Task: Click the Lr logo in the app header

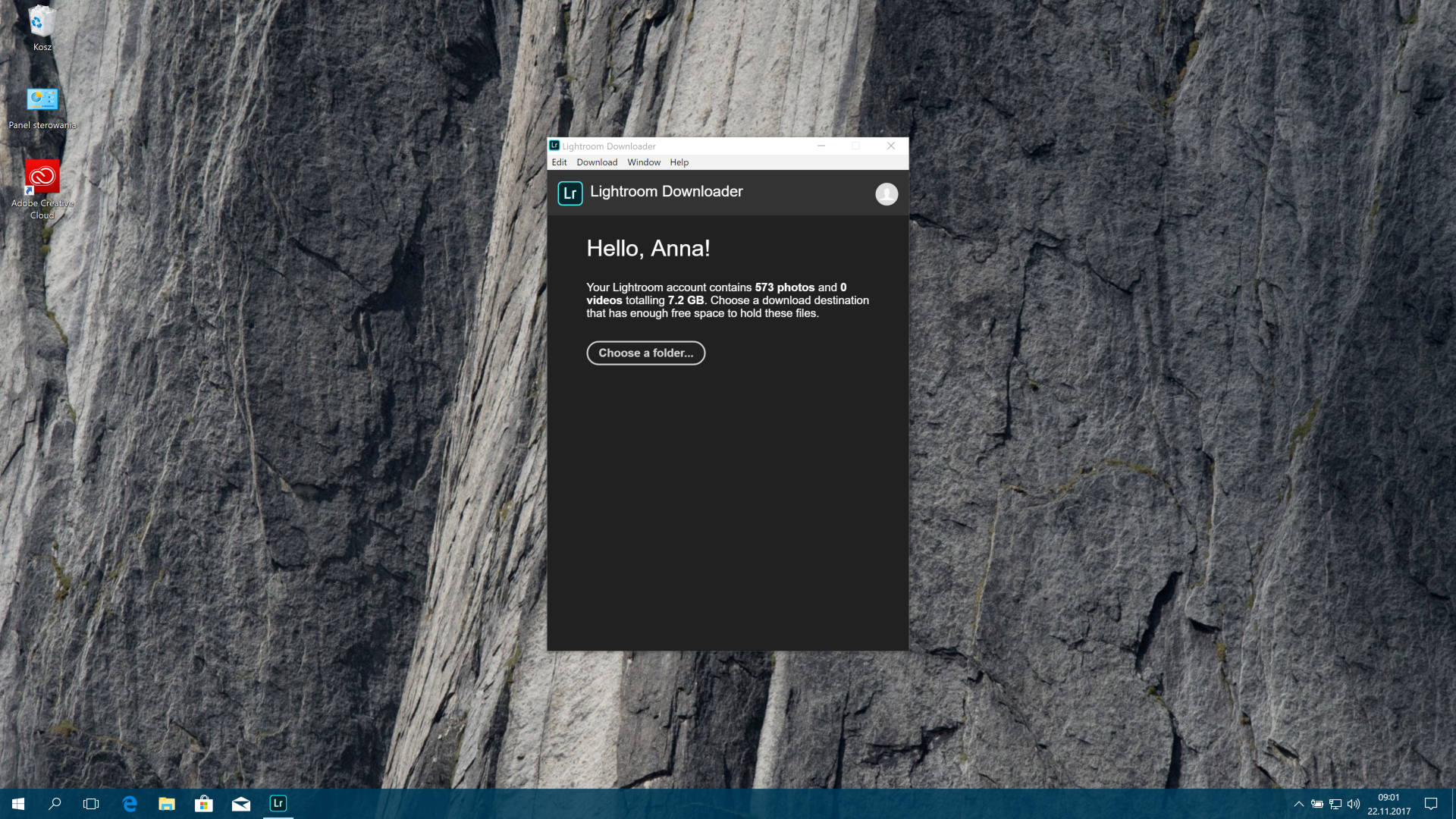Action: 570,193
